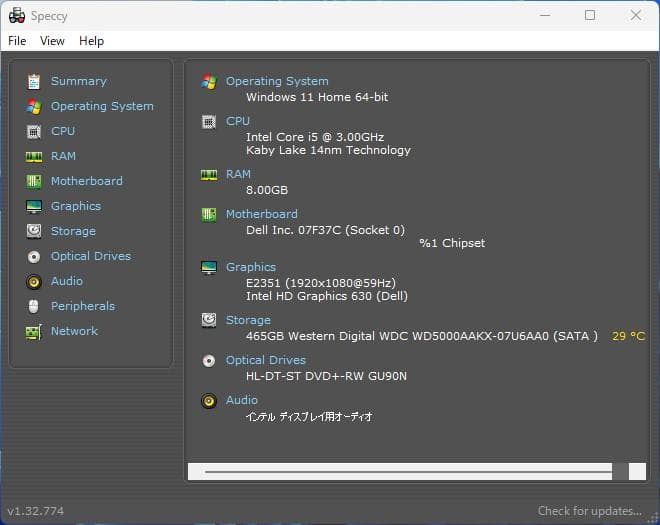Click E2351 monitor resolution text

click(x=321, y=282)
